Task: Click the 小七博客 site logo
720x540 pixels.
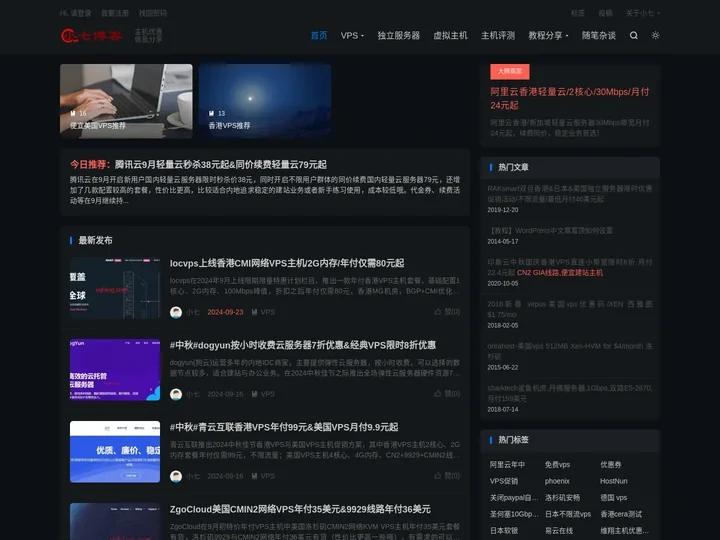Action: tap(92, 35)
